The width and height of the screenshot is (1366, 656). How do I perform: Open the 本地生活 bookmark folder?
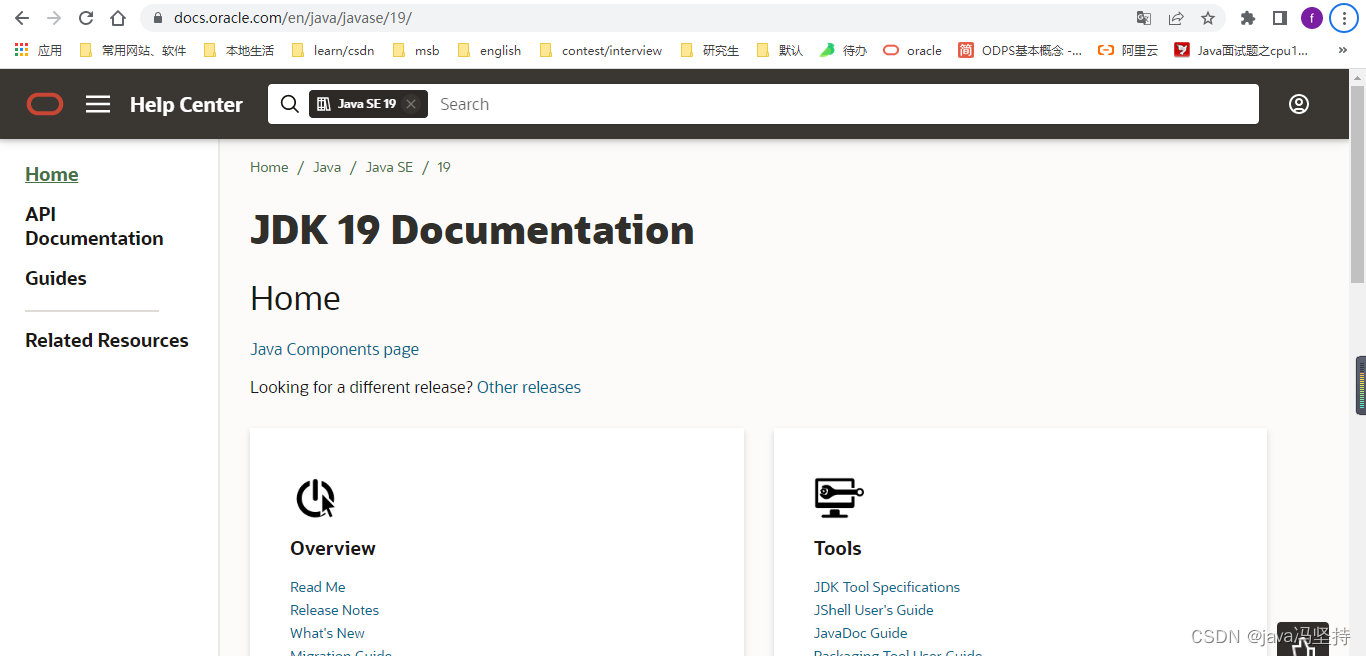[238, 50]
